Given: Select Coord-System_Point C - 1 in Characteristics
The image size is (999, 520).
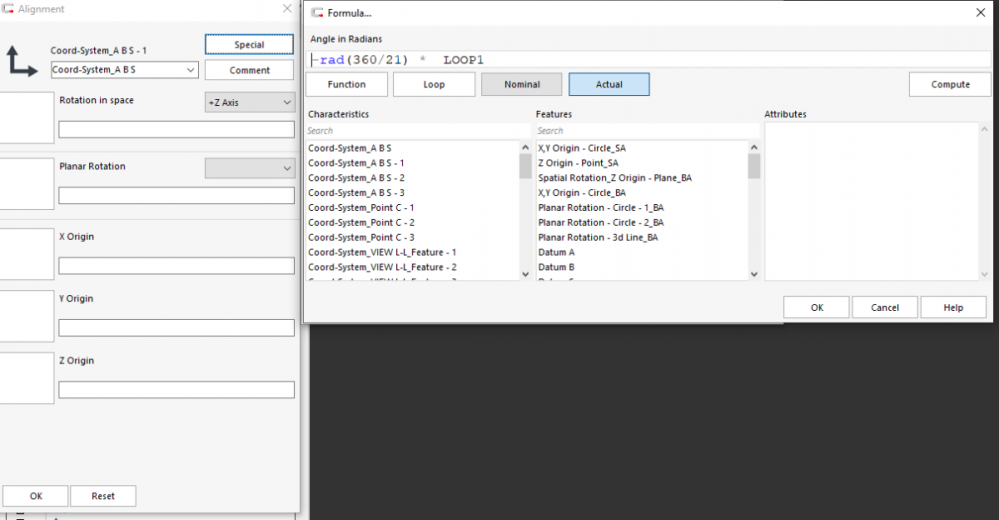Looking at the screenshot, I should coord(361,207).
